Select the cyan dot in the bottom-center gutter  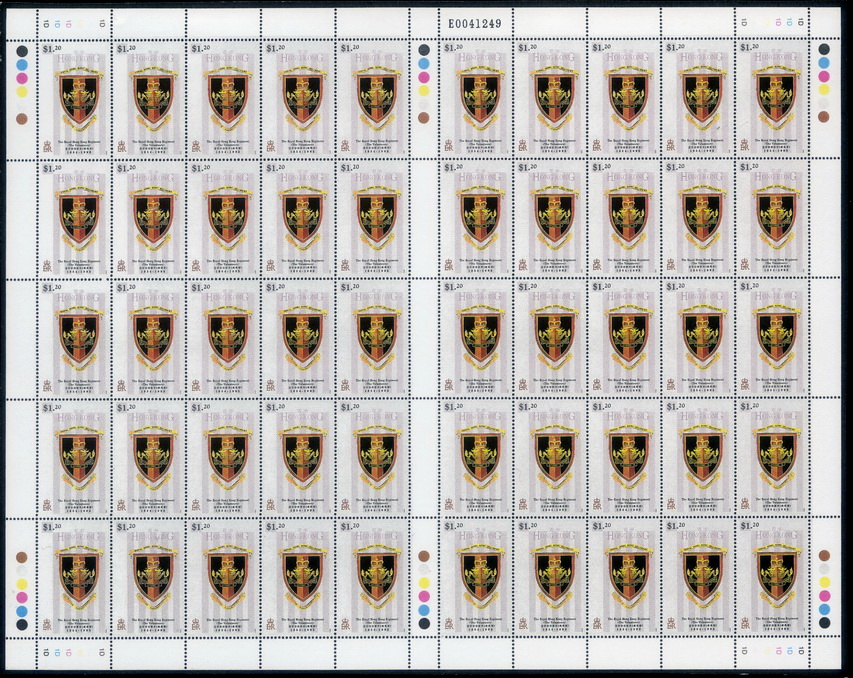(423, 610)
